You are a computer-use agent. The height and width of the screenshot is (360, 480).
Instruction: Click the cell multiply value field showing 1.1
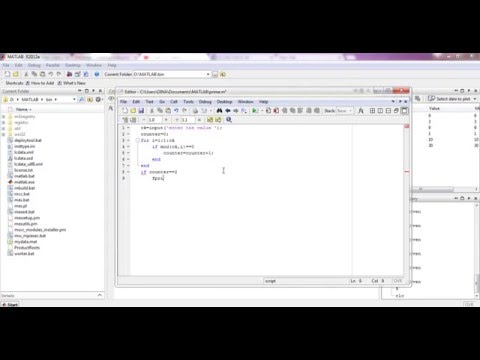[187, 120]
